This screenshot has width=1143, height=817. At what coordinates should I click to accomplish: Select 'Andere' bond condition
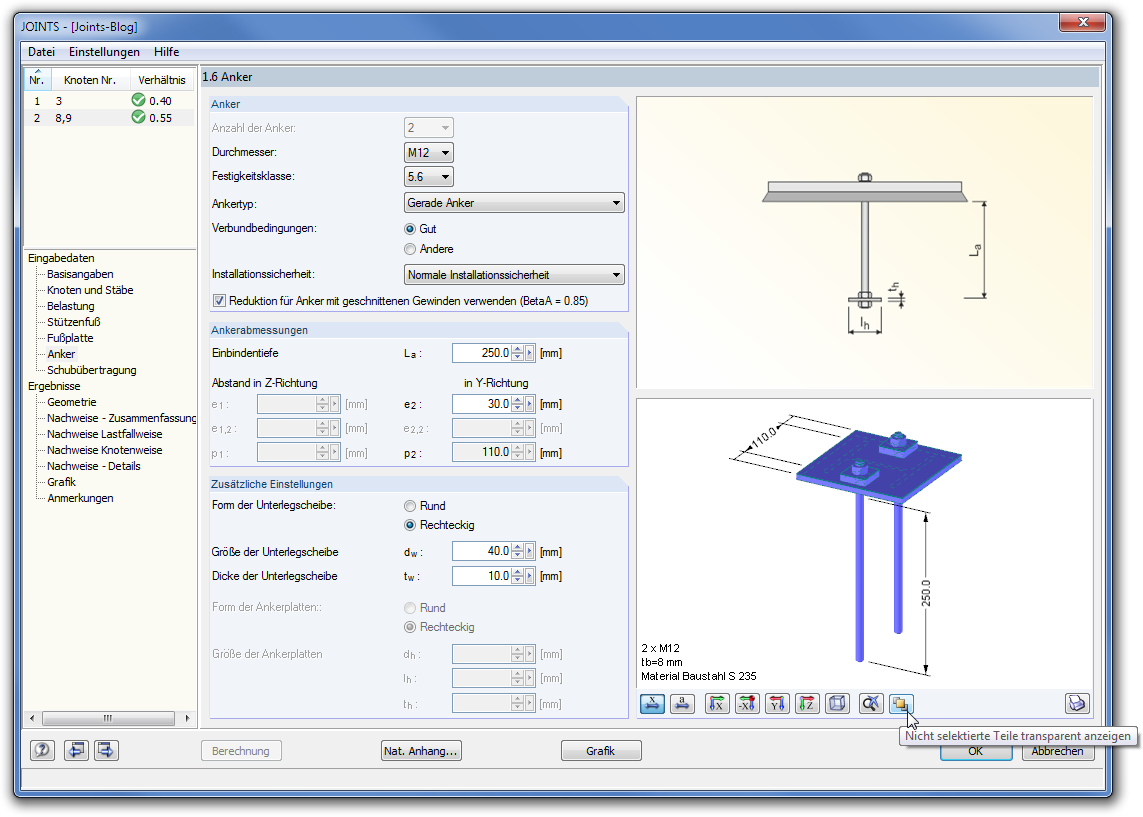(410, 249)
